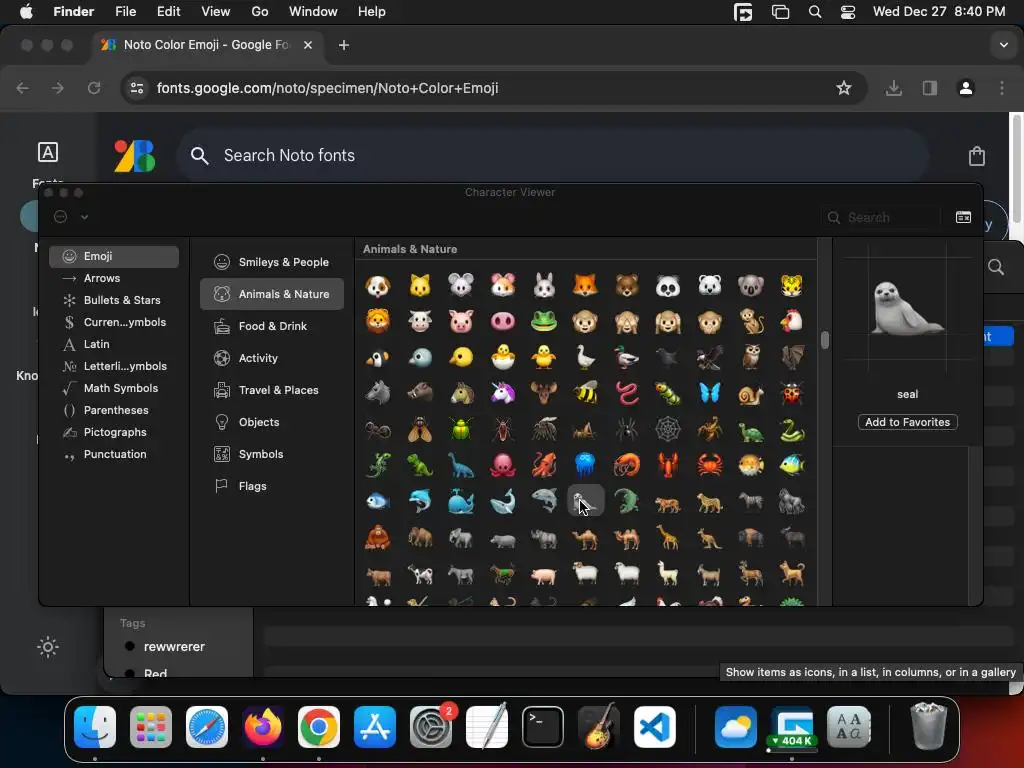
Task: Switch to Flags category
Action: [x=272, y=486]
